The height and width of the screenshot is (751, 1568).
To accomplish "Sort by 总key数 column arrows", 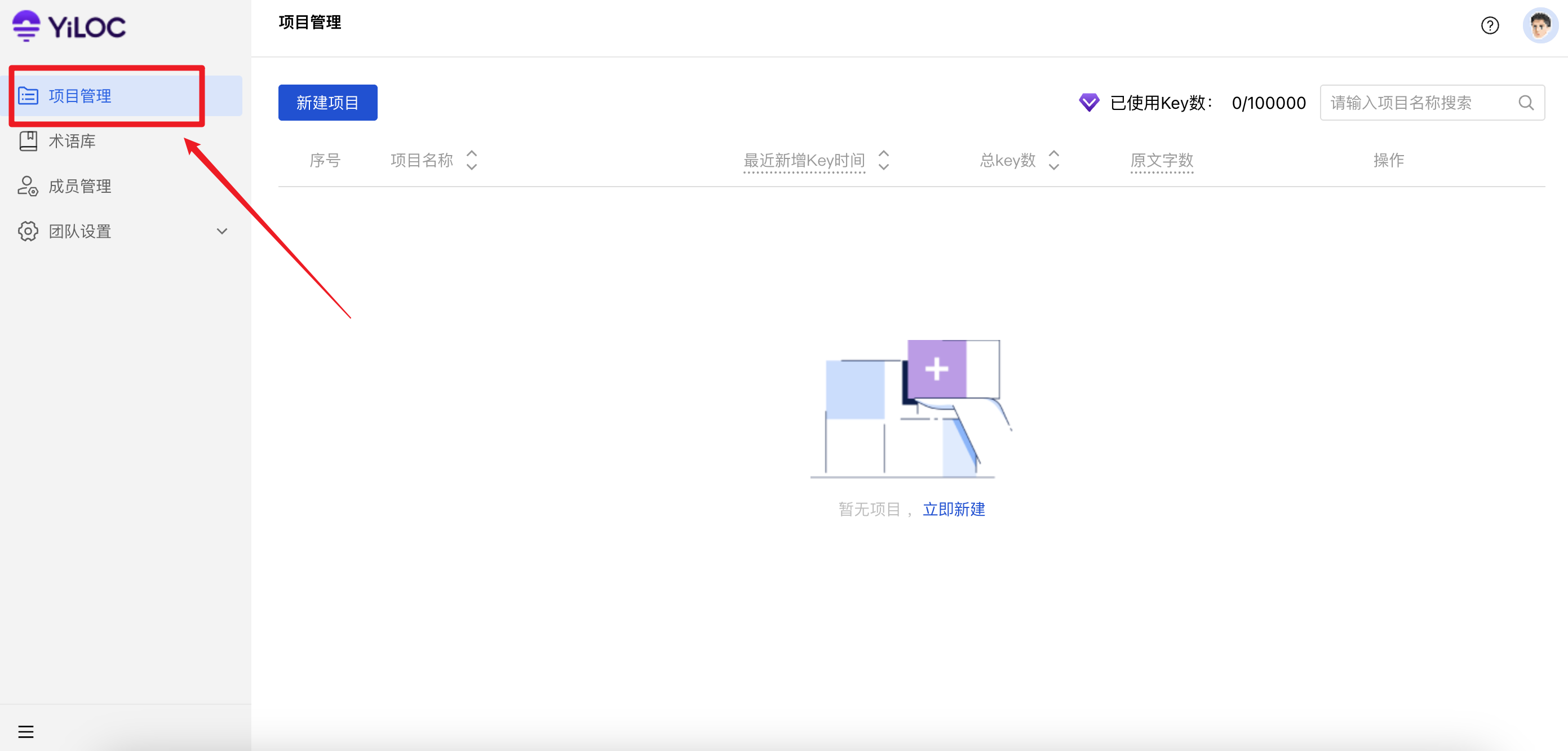I will coord(1055,160).
